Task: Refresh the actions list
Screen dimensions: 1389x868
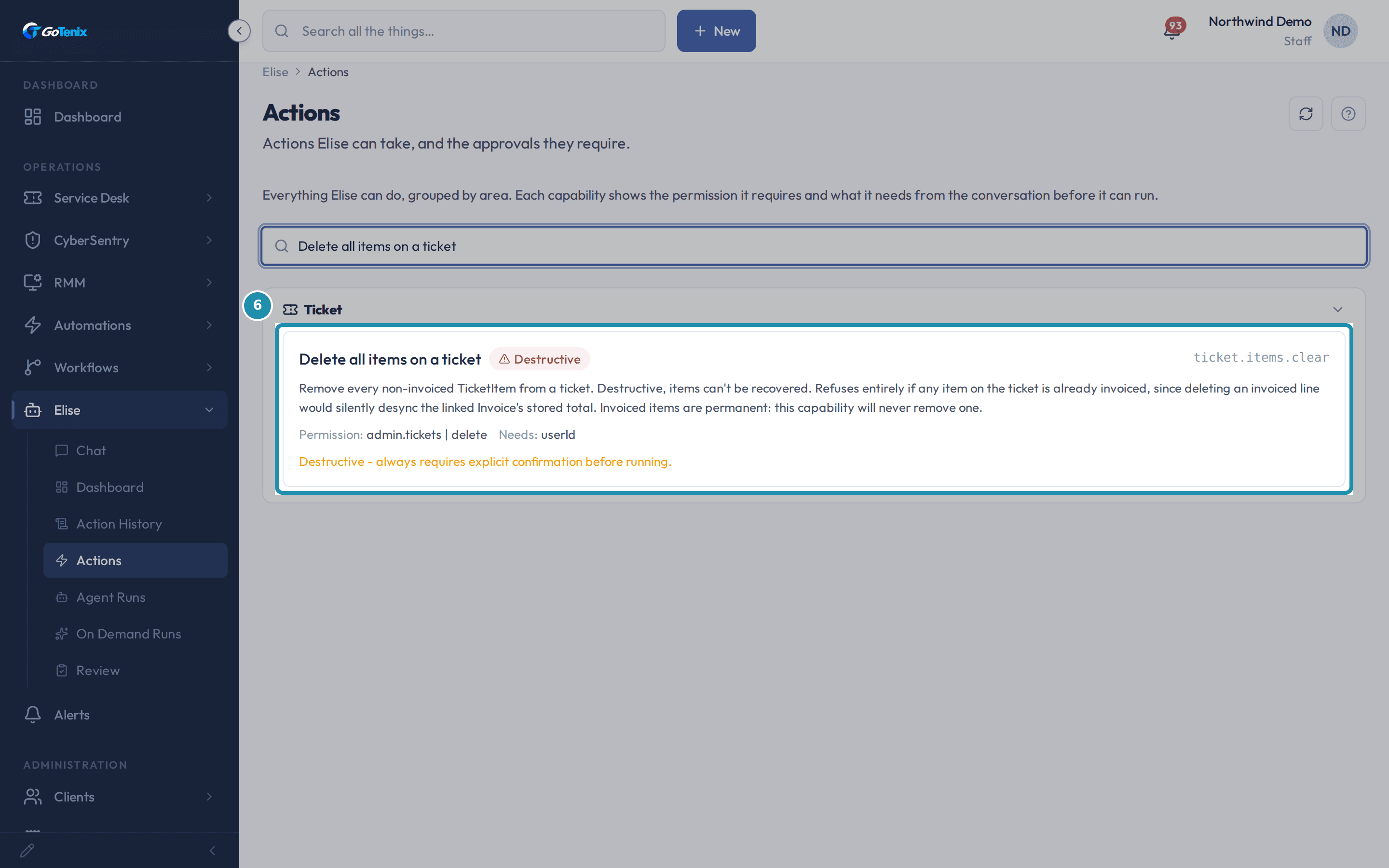Action: tap(1306, 114)
